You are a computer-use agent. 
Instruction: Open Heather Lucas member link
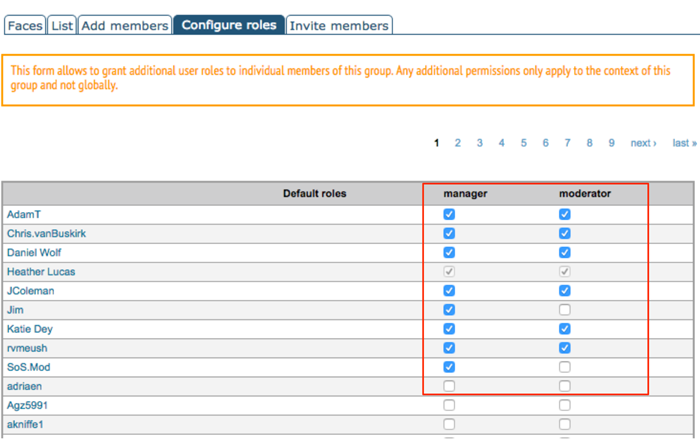40,272
